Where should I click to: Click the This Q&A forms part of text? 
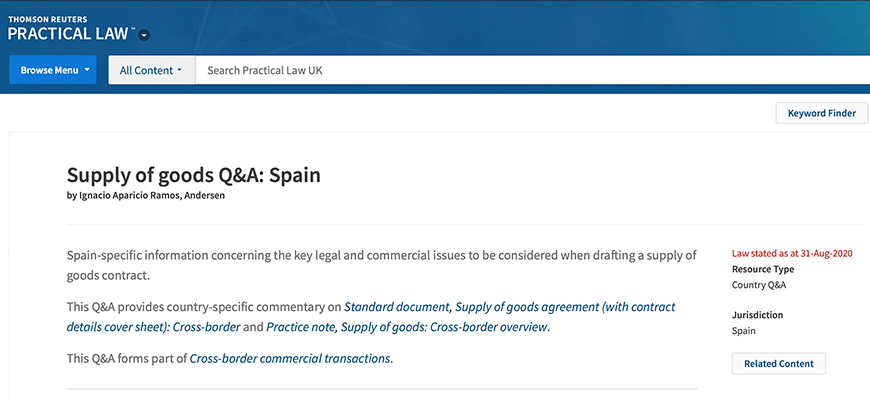pos(127,358)
